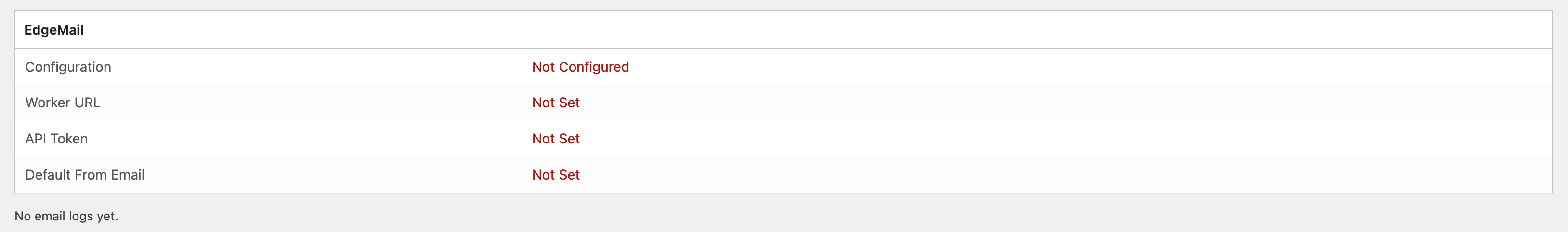Select the Worker URL status text
Screen dimensions: 1568x232
(x=555, y=103)
